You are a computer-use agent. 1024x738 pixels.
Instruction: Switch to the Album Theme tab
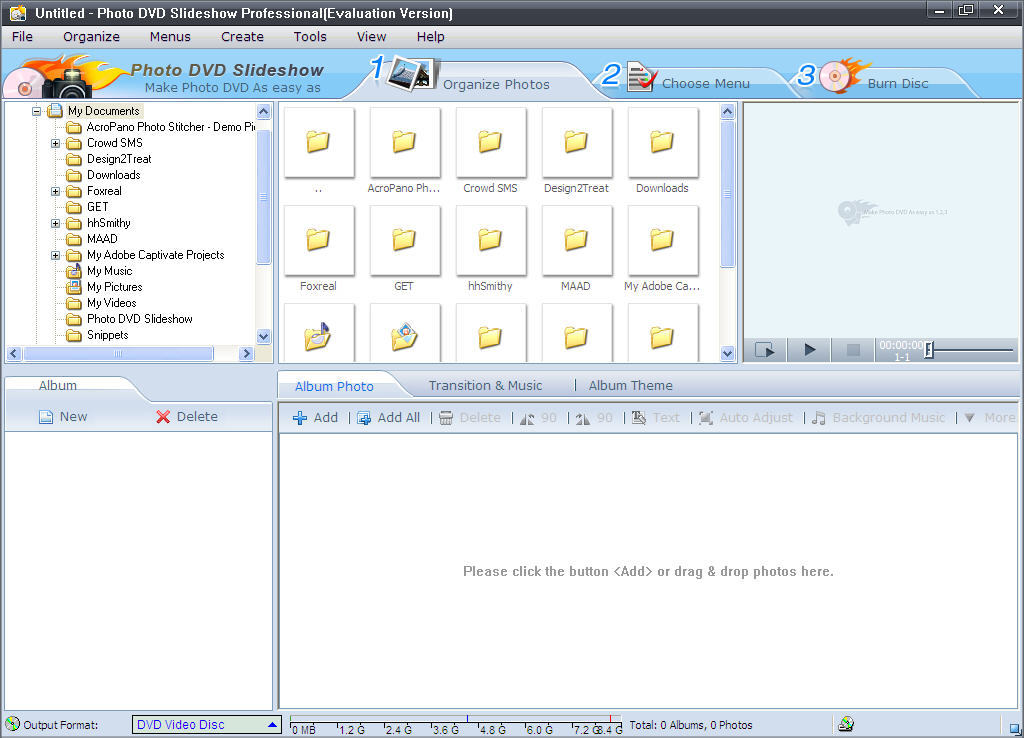coord(630,386)
